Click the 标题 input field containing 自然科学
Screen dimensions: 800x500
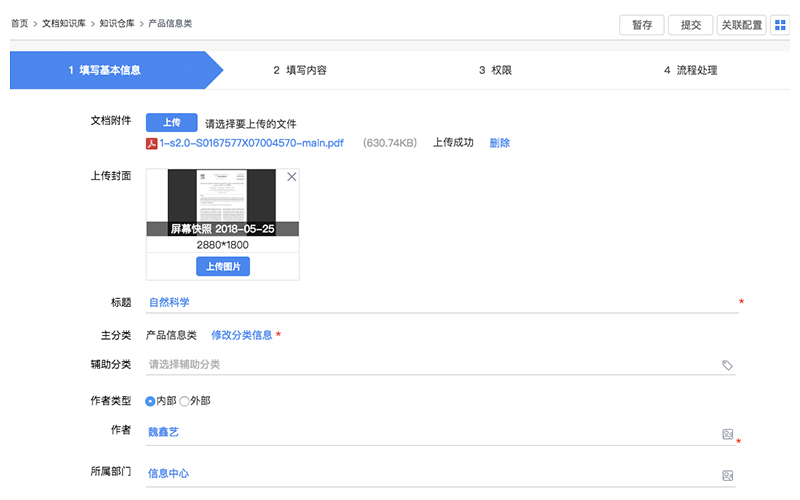click(x=440, y=302)
